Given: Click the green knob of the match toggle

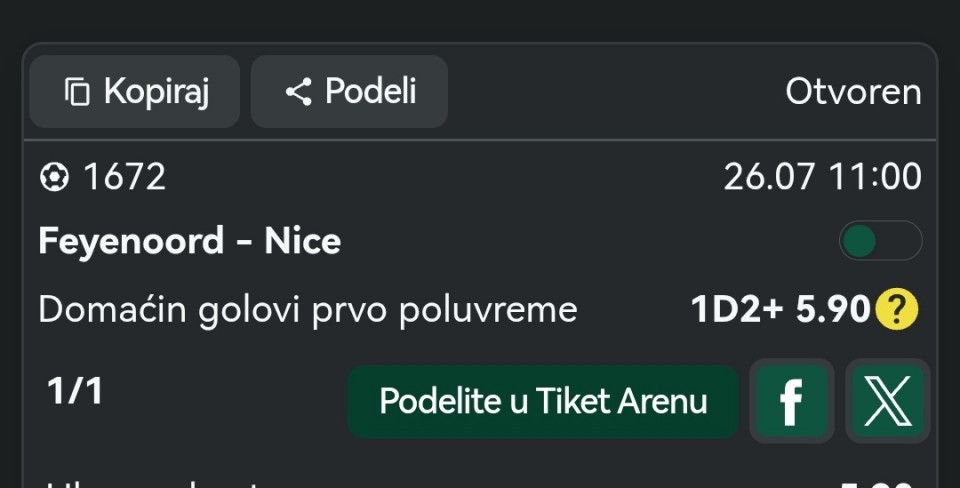Looking at the screenshot, I should tap(859, 241).
